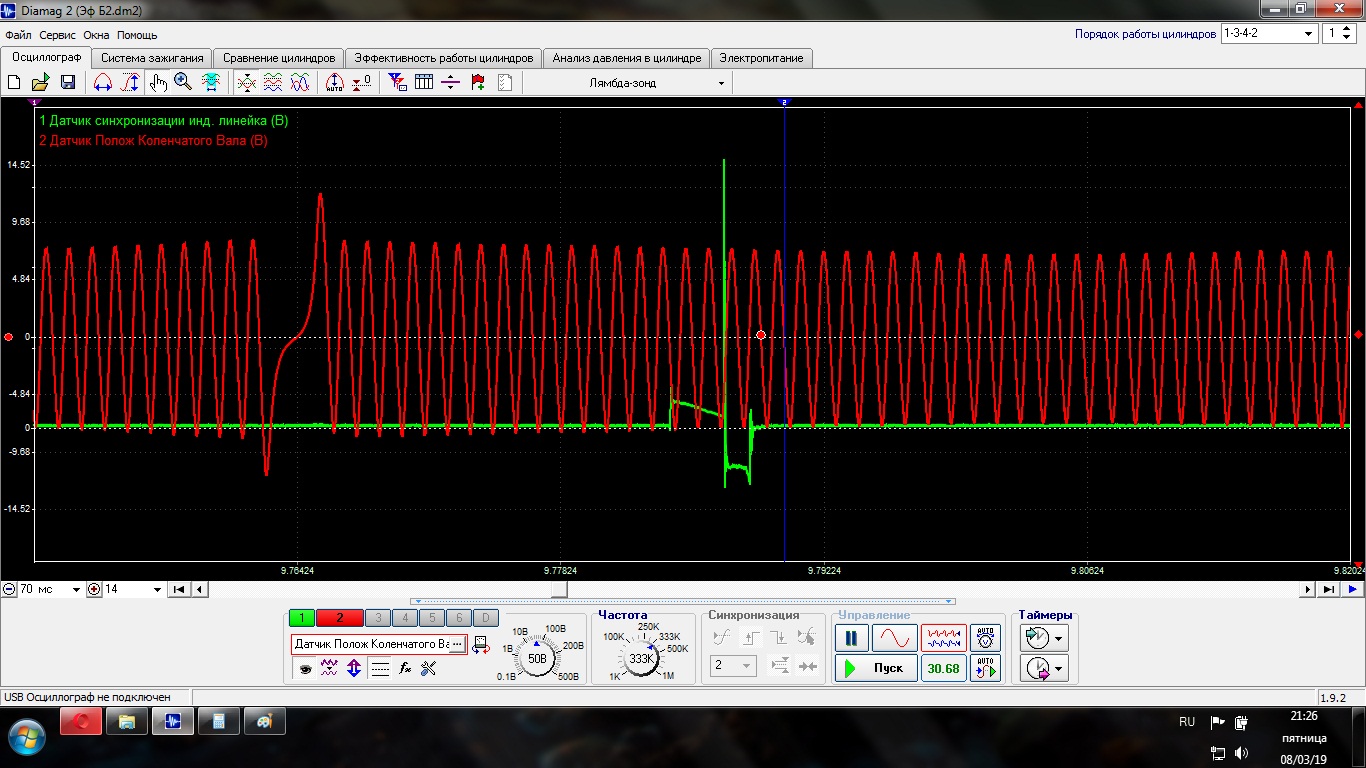The width and height of the screenshot is (1366, 768).
Task: Toggle channel visibility eye icon
Action: click(x=305, y=669)
